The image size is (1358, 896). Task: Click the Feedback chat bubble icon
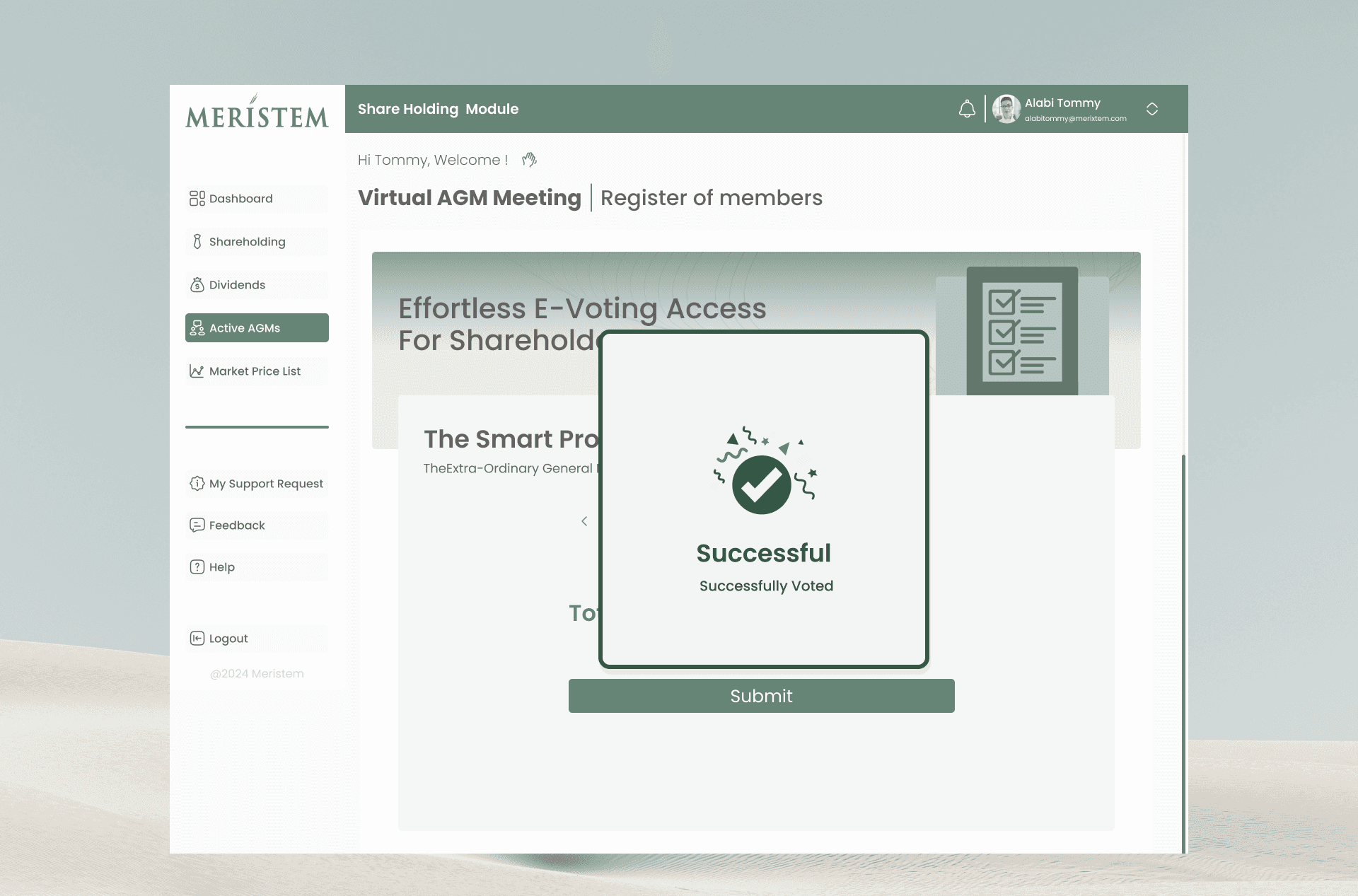click(x=197, y=525)
